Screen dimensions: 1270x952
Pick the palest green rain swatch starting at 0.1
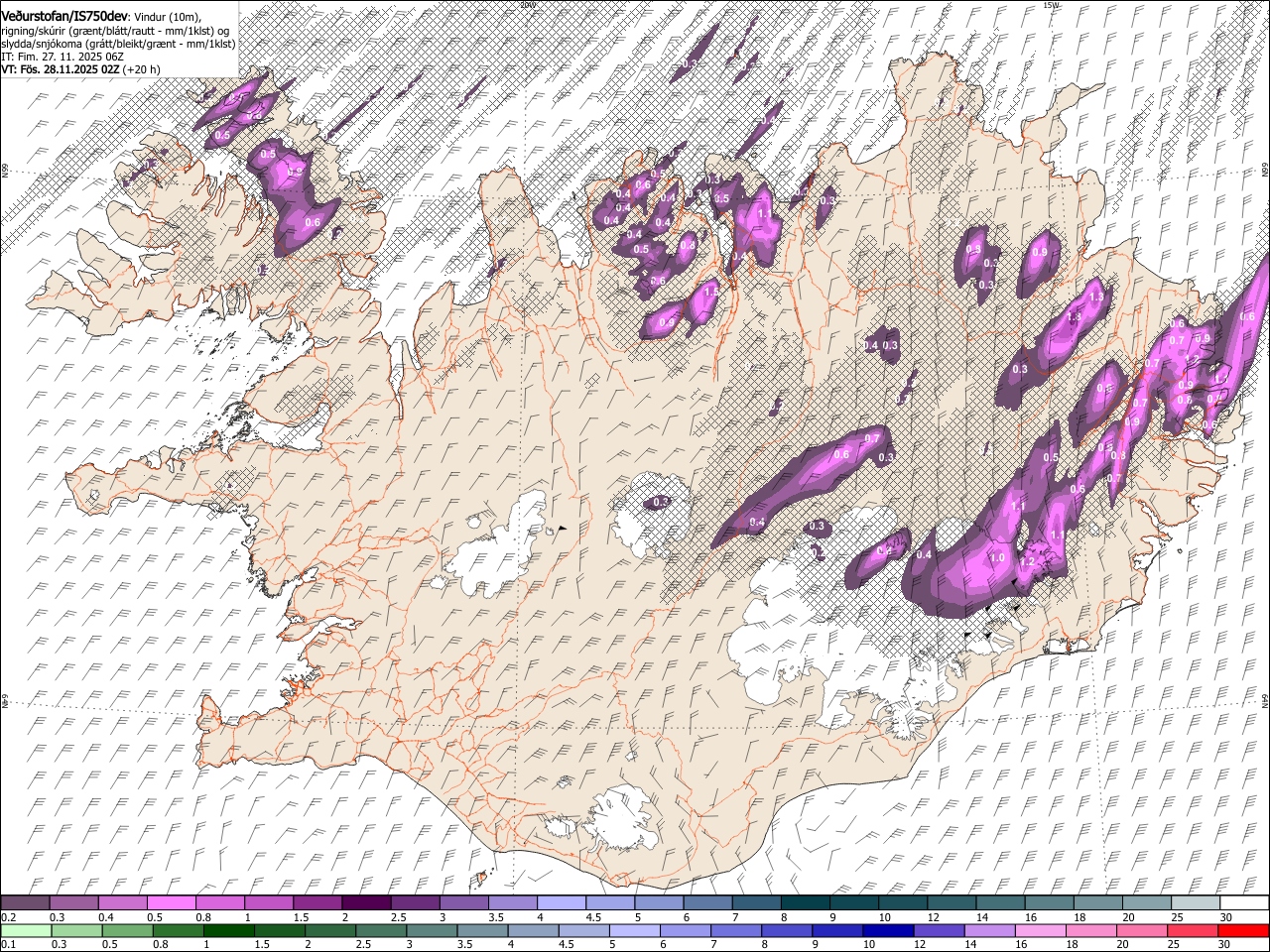point(27,930)
